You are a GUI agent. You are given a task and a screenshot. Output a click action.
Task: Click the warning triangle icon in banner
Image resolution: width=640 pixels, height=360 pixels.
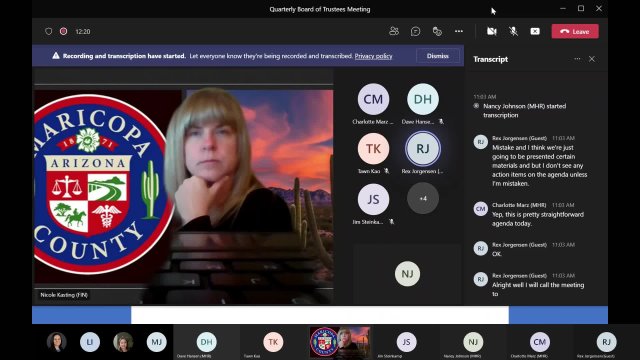point(56,56)
